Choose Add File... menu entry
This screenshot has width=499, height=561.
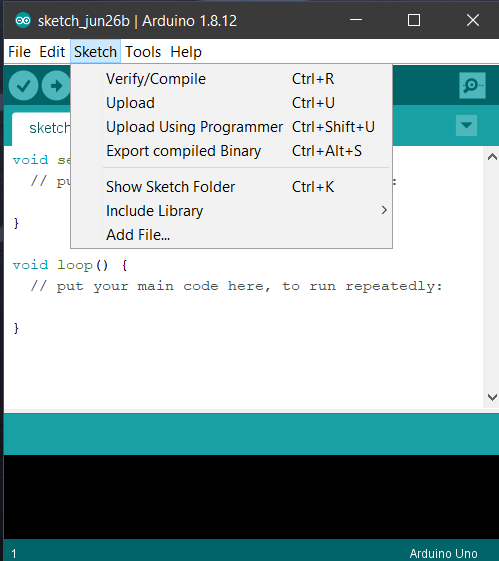point(231,235)
